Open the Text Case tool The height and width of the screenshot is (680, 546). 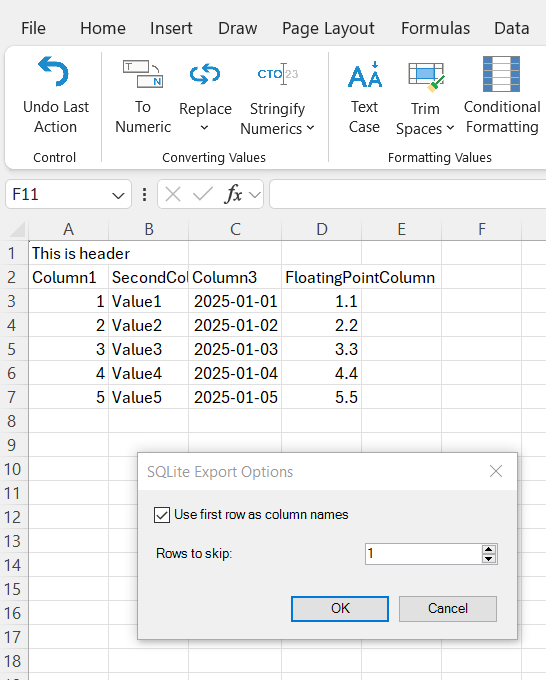(364, 98)
